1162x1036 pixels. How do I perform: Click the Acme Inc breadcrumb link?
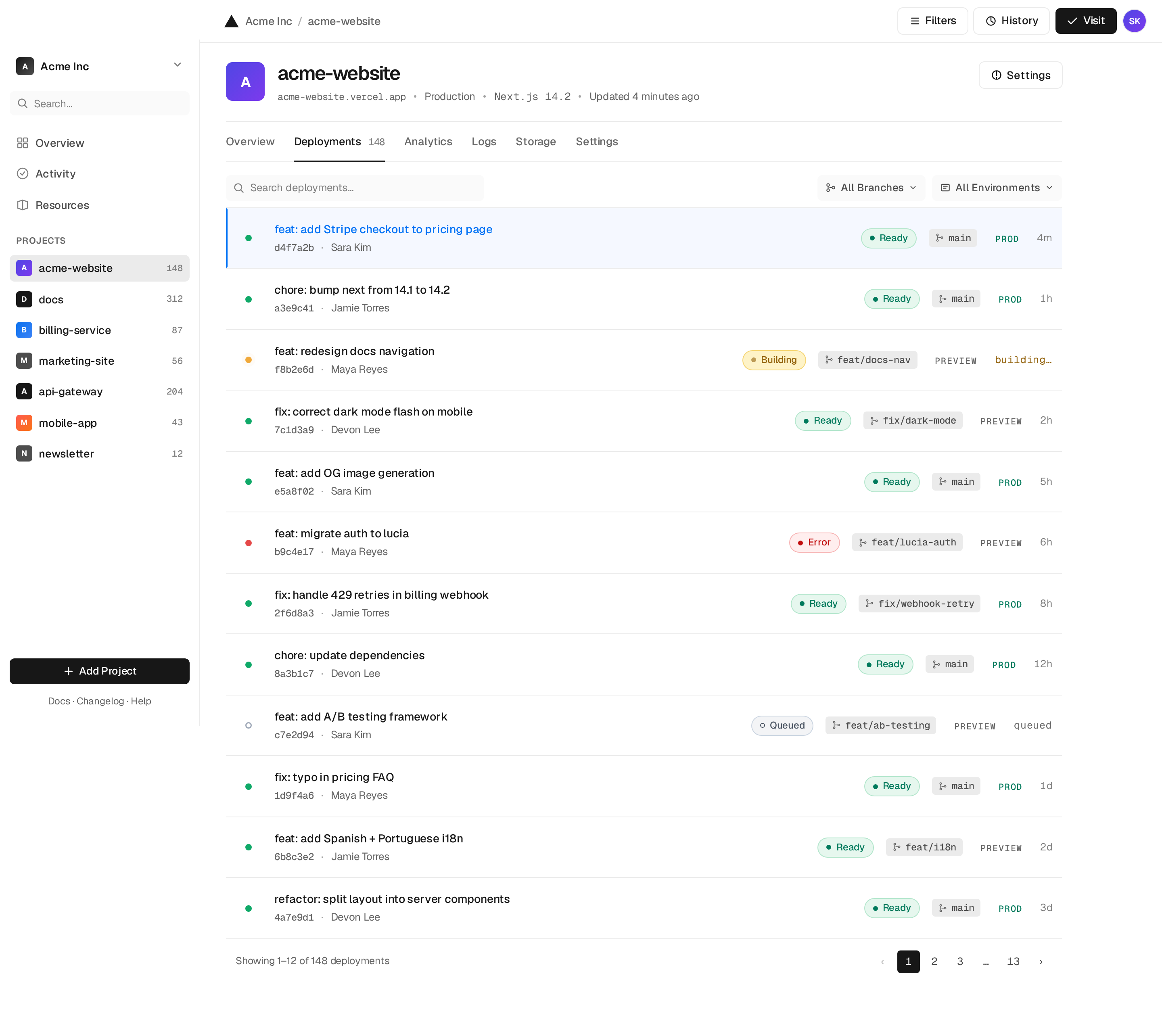pyautogui.click(x=269, y=21)
